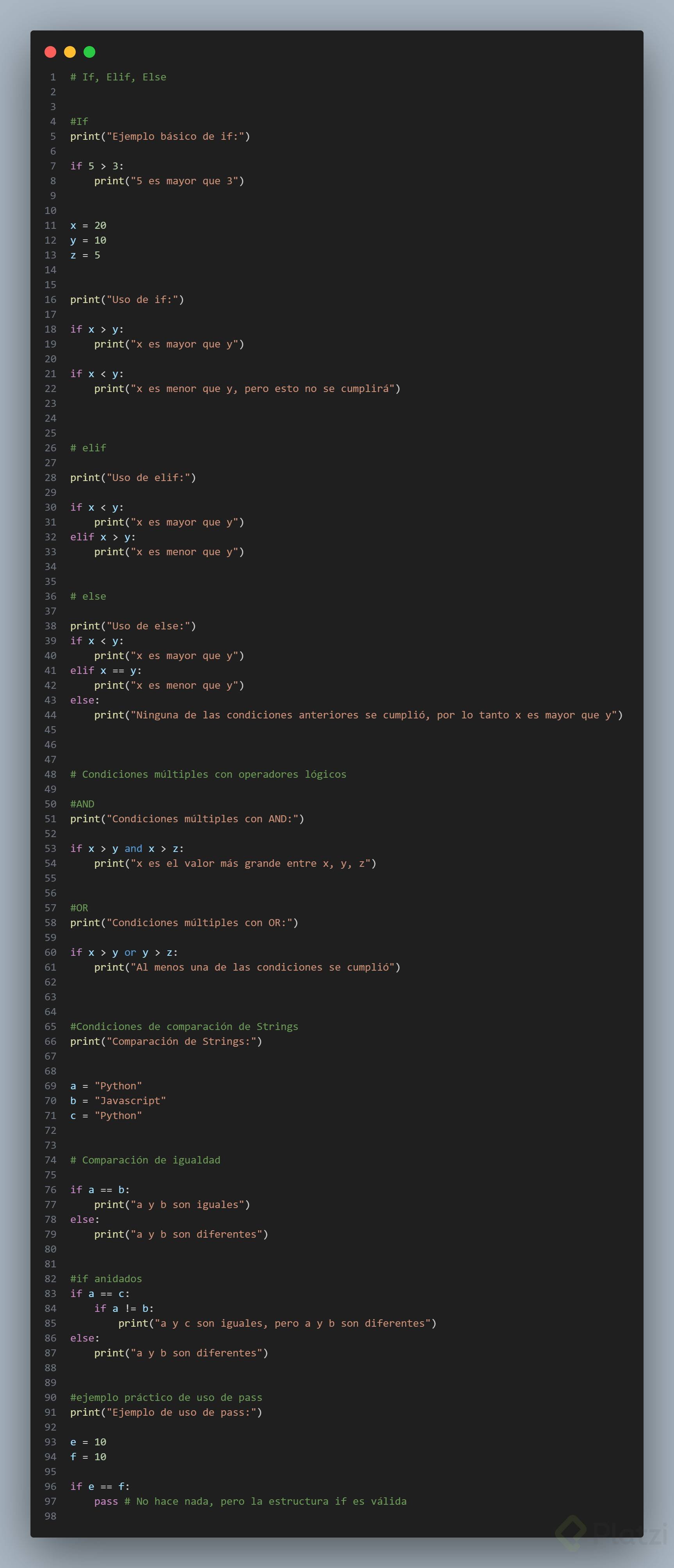674x1568 pixels.
Task: Click the "pass" keyword
Action: 106,1501
